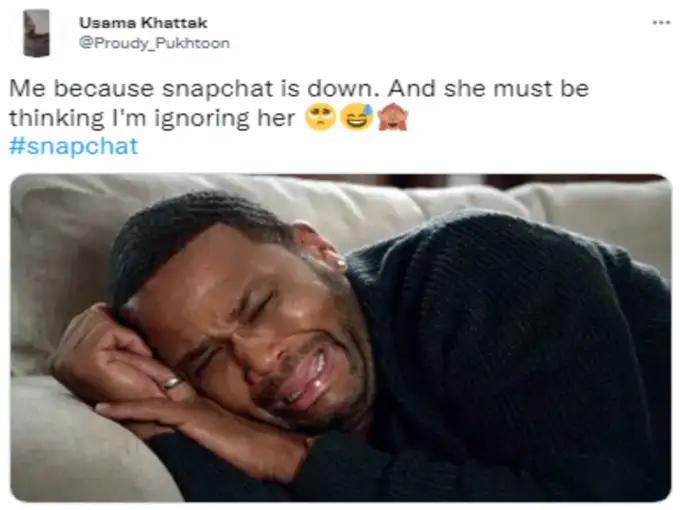680x510 pixels.
Task: Click the phrase "And she must be"
Action: [x=488, y=88]
